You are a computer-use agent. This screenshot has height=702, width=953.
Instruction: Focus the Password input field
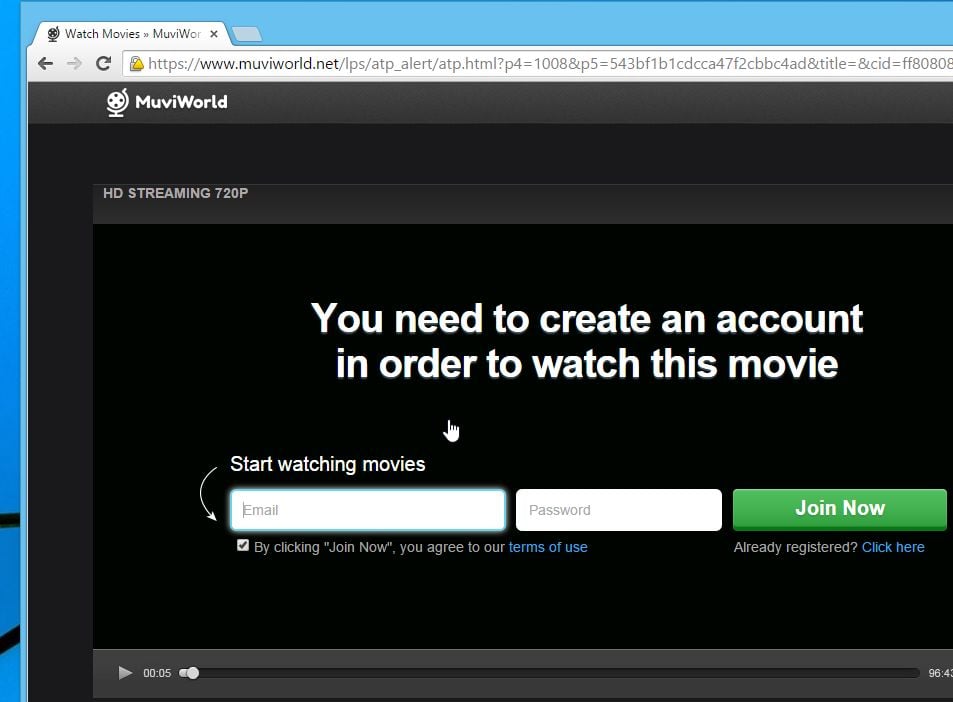pyautogui.click(x=619, y=510)
